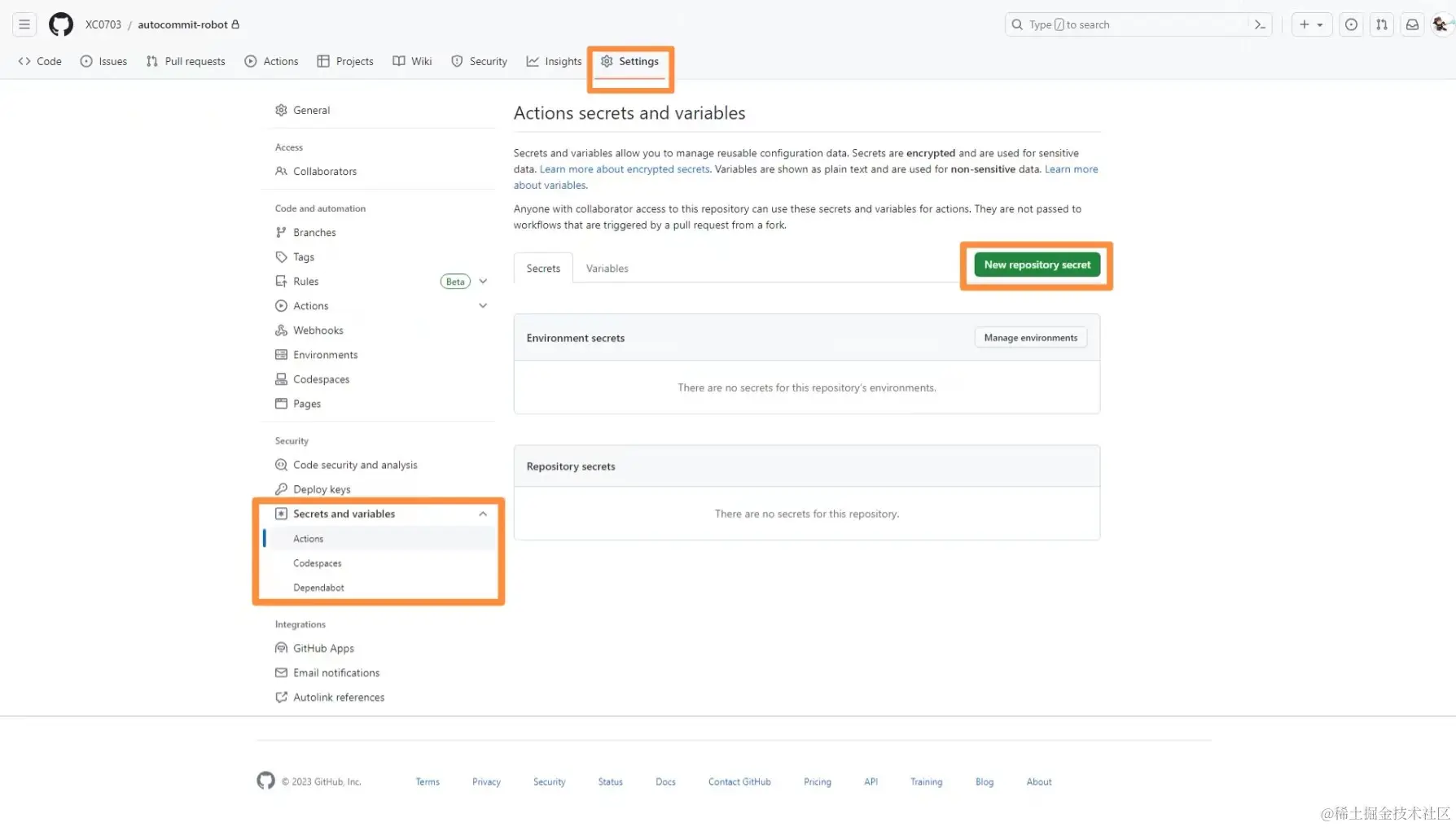1456x827 pixels.
Task: Click the footer GitHub logo
Action: tap(265, 781)
